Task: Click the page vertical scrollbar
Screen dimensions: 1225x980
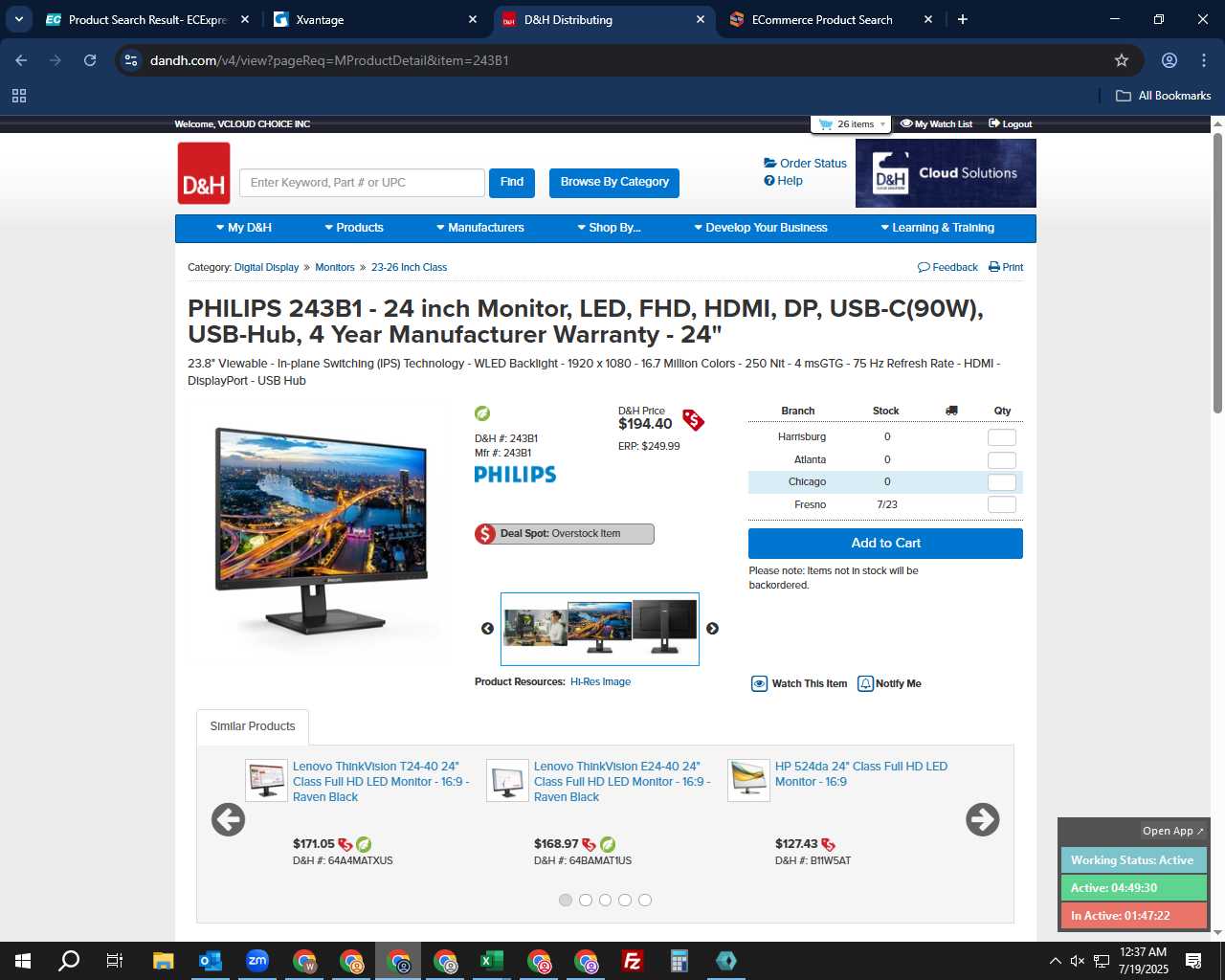Action: click(x=1218, y=273)
